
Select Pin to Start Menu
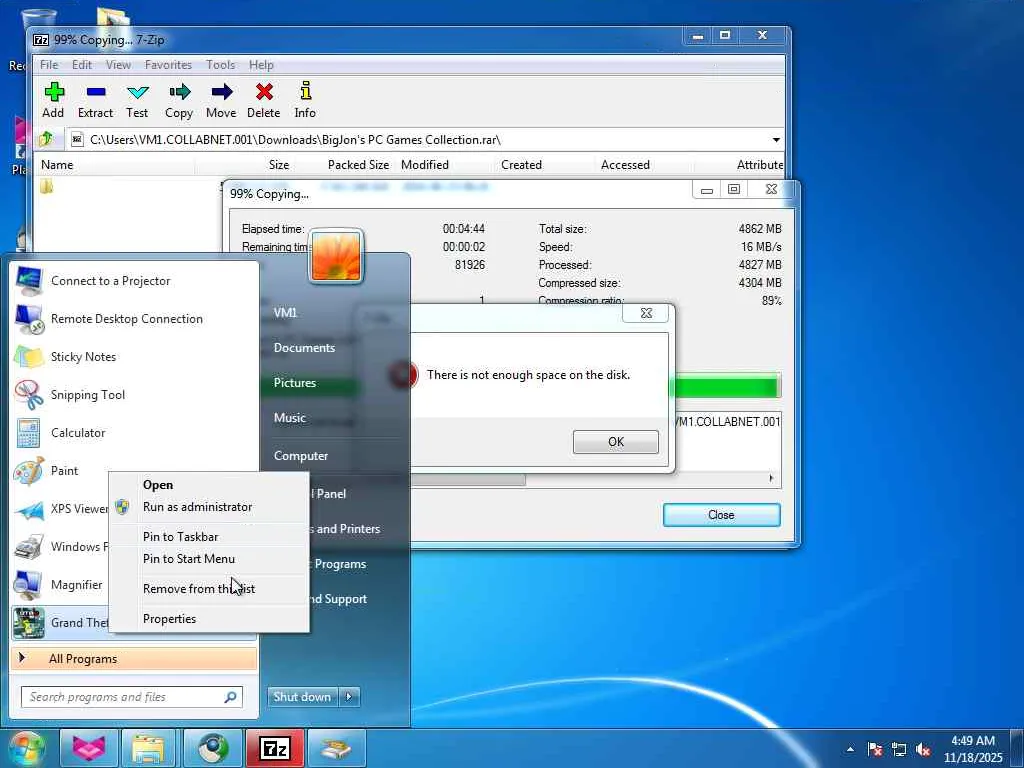pos(209,559)
